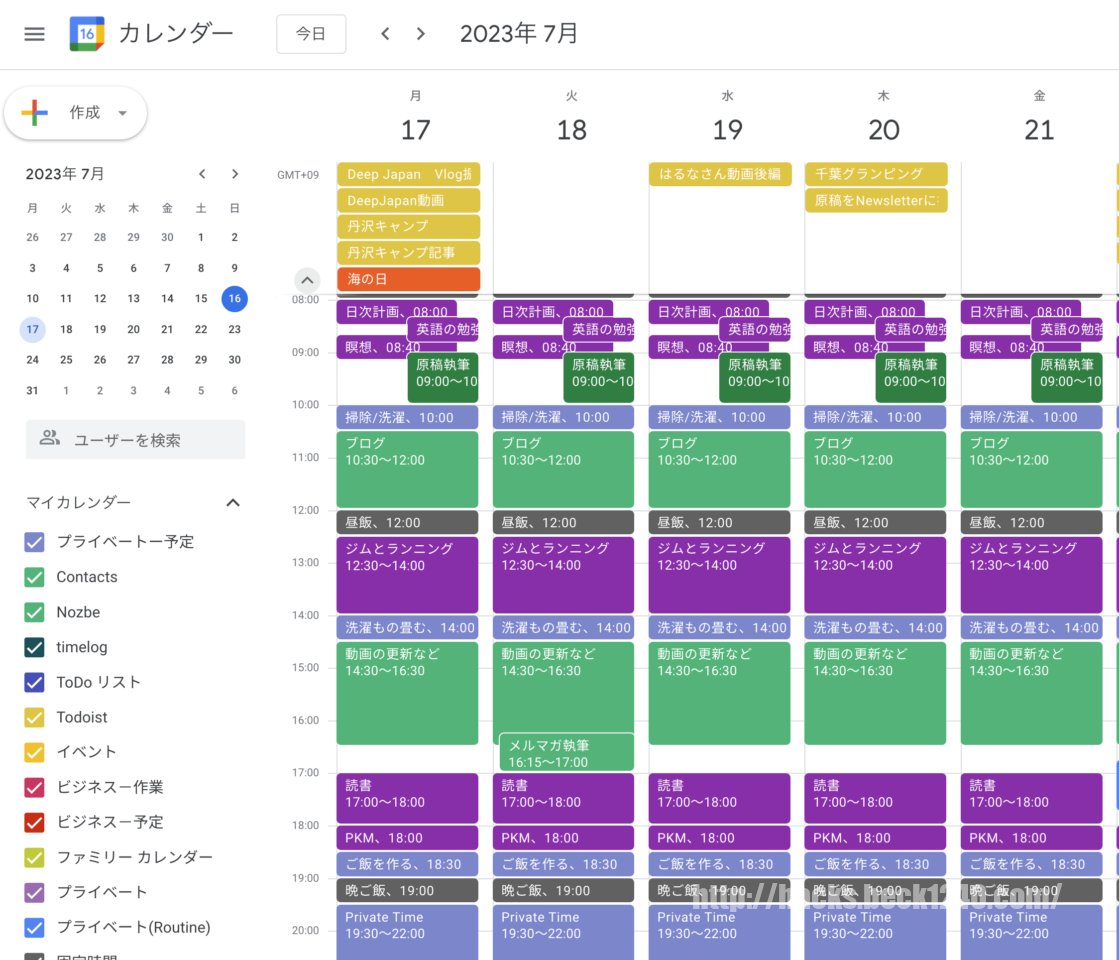Toggle the プライベート calendar checkbox
Image resolution: width=1119 pixels, height=960 pixels.
tap(34, 892)
